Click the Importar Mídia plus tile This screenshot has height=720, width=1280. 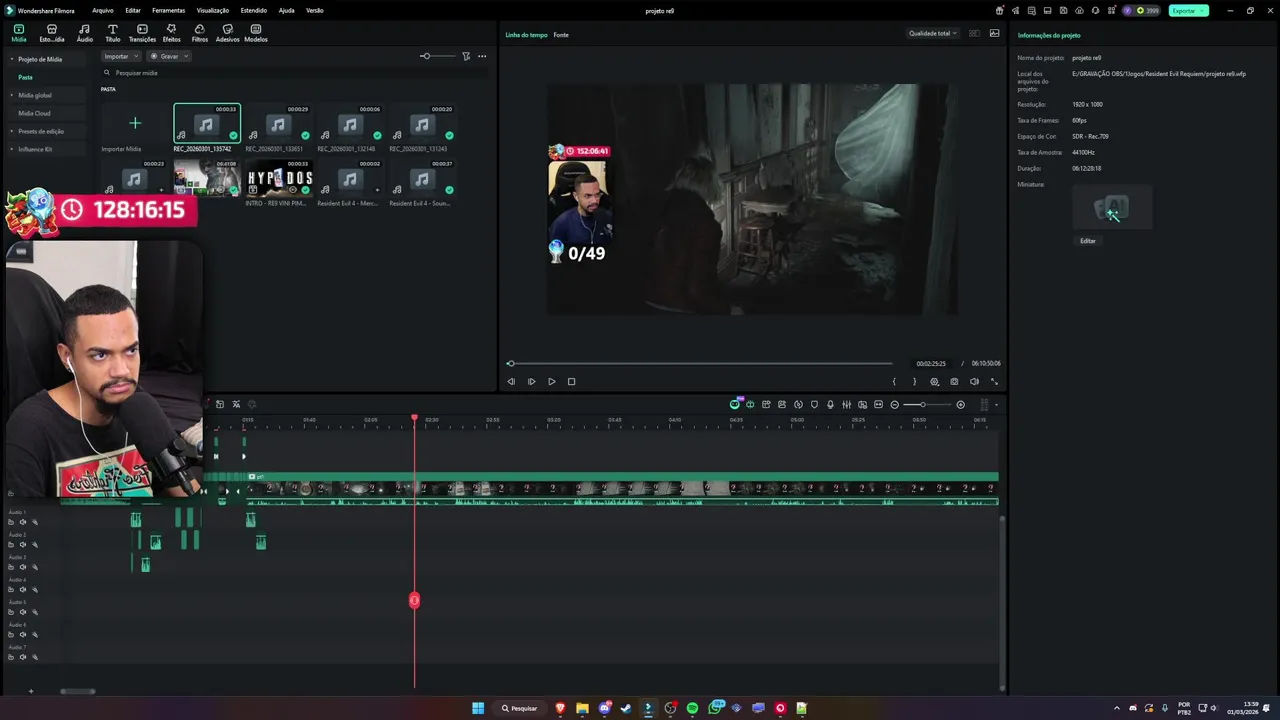(135, 123)
